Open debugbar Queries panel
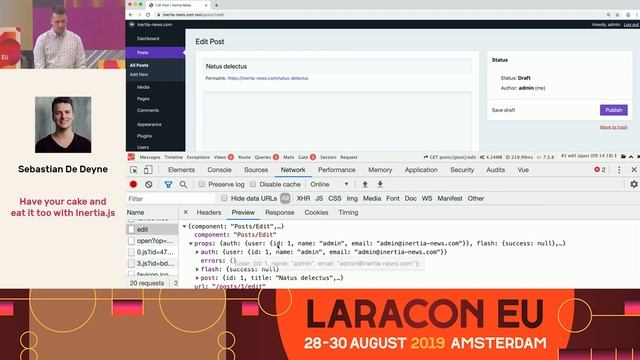The width and height of the screenshot is (640, 360). pyautogui.click(x=267, y=157)
